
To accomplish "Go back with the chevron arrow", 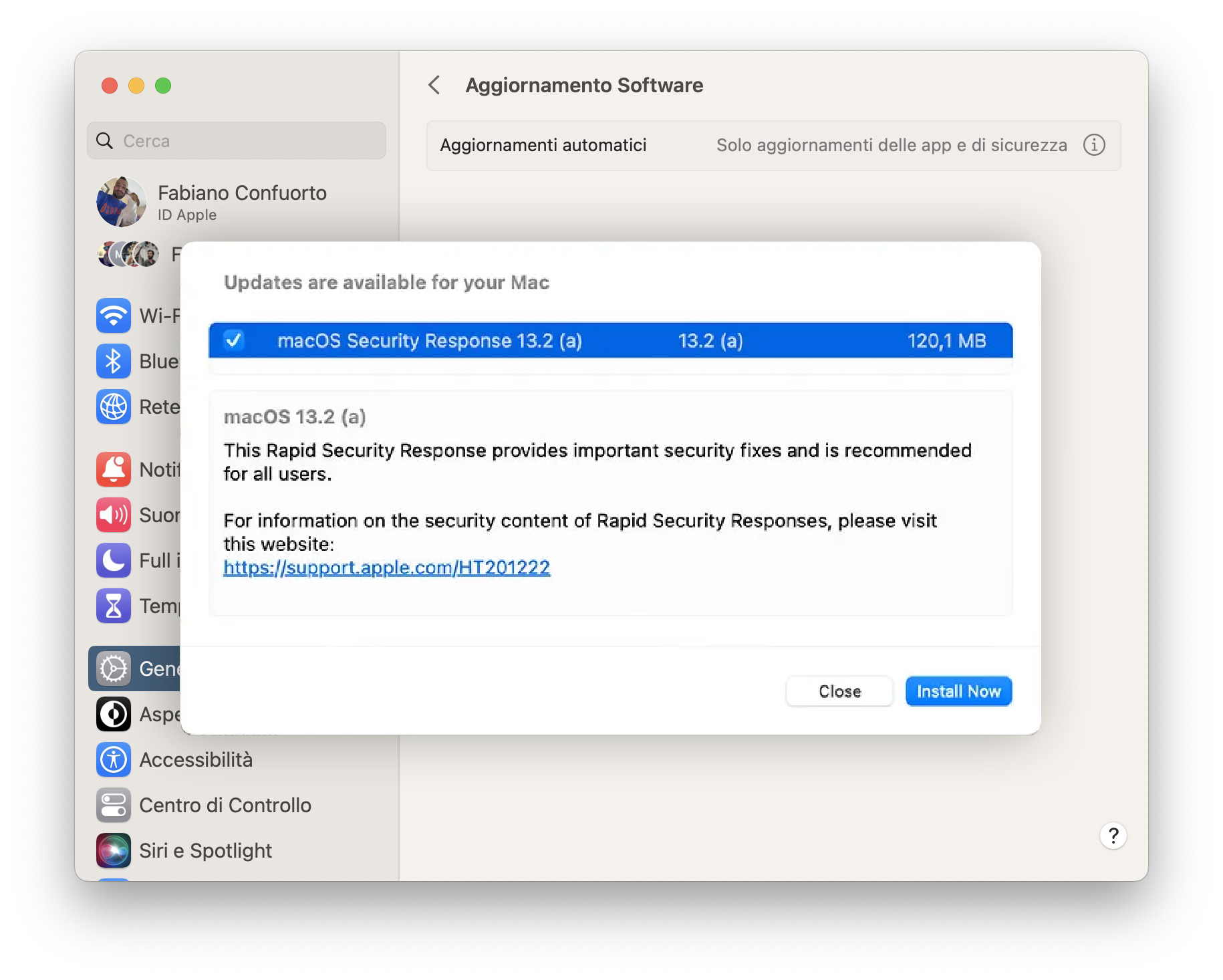I will [434, 86].
